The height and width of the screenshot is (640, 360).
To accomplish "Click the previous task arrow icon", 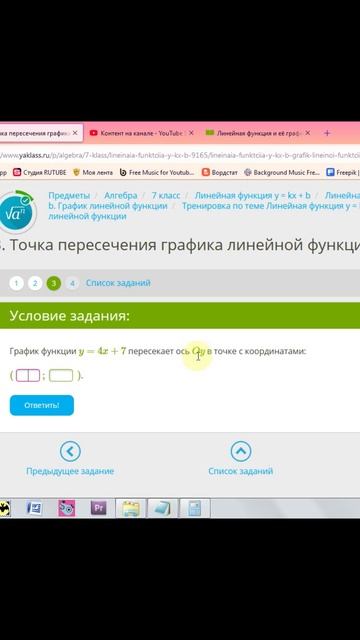I will (x=70, y=451).
